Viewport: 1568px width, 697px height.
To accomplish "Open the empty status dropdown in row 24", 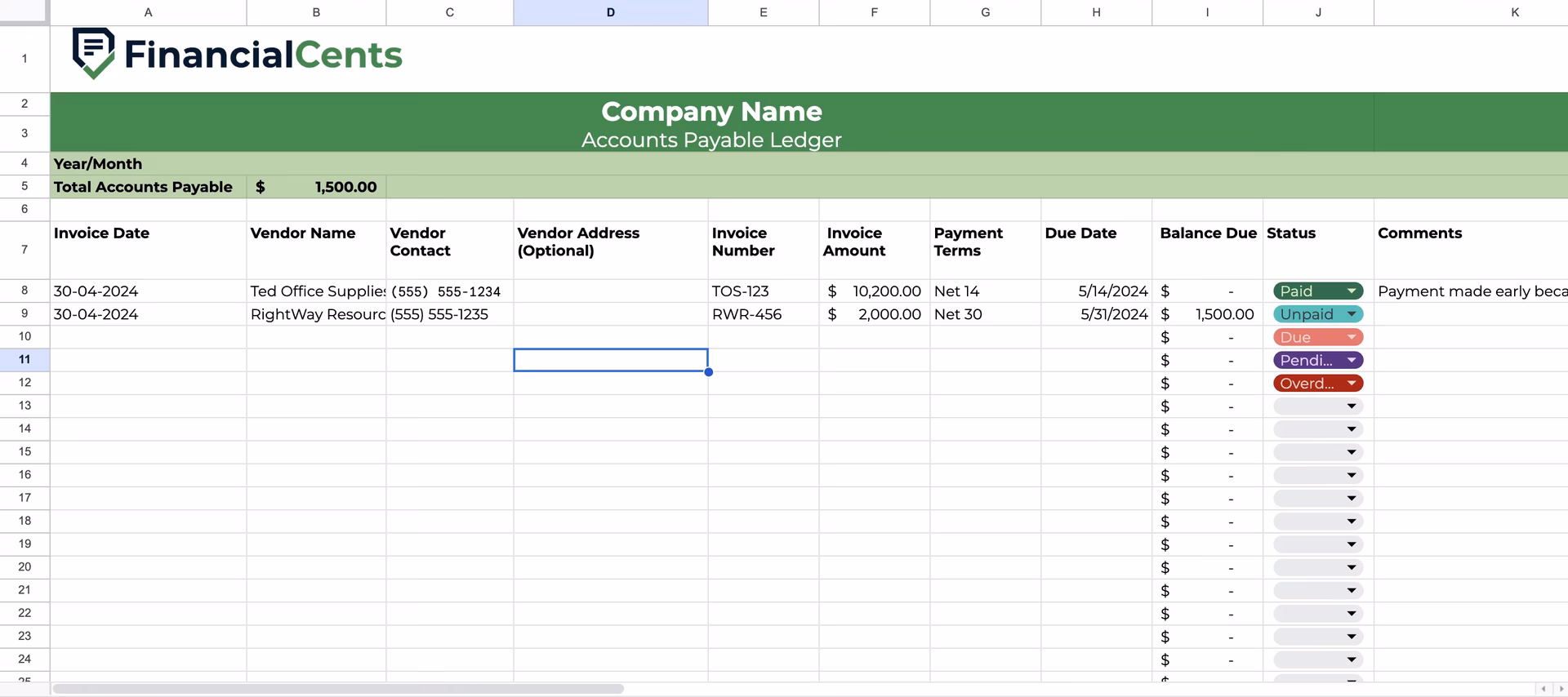I will pyautogui.click(x=1317, y=659).
